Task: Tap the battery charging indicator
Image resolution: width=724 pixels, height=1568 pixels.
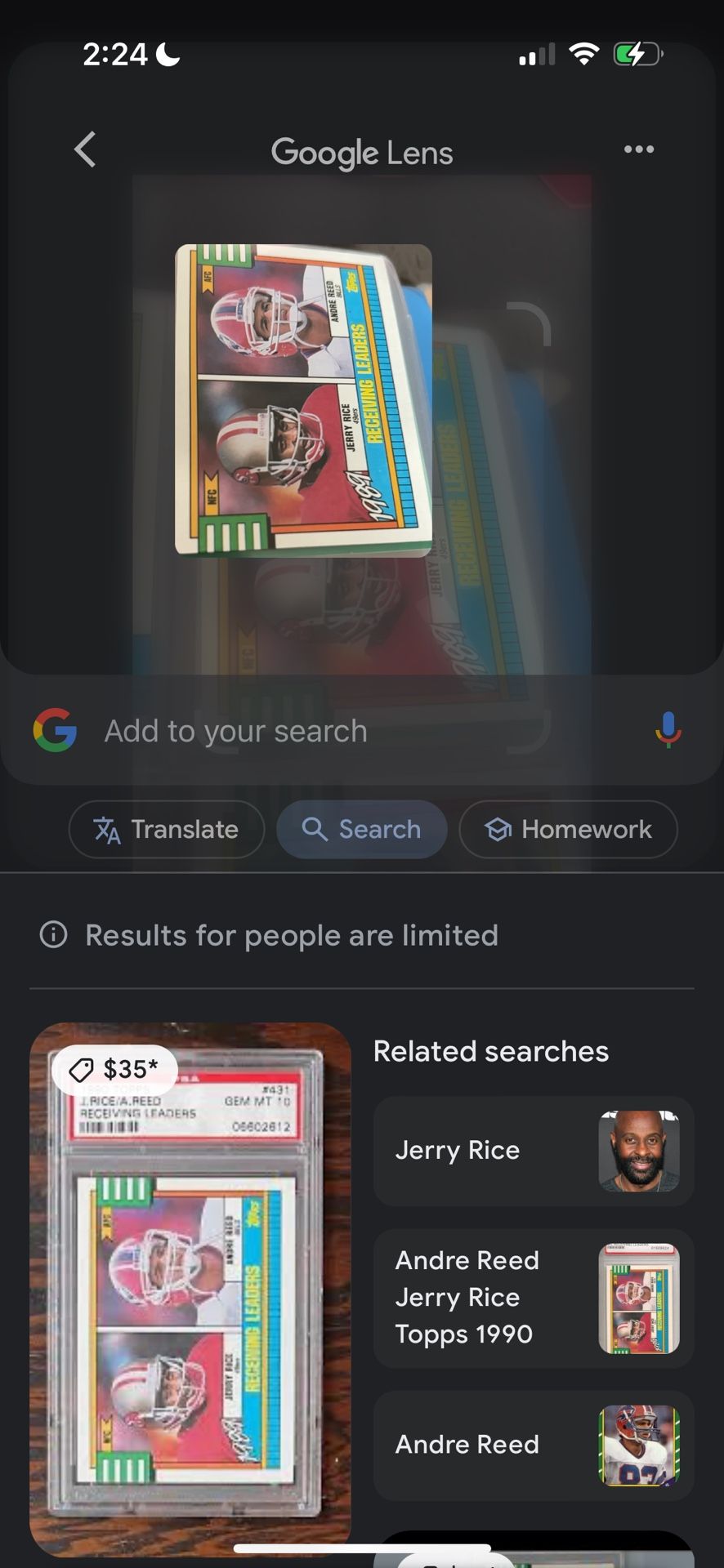Action: point(637,55)
